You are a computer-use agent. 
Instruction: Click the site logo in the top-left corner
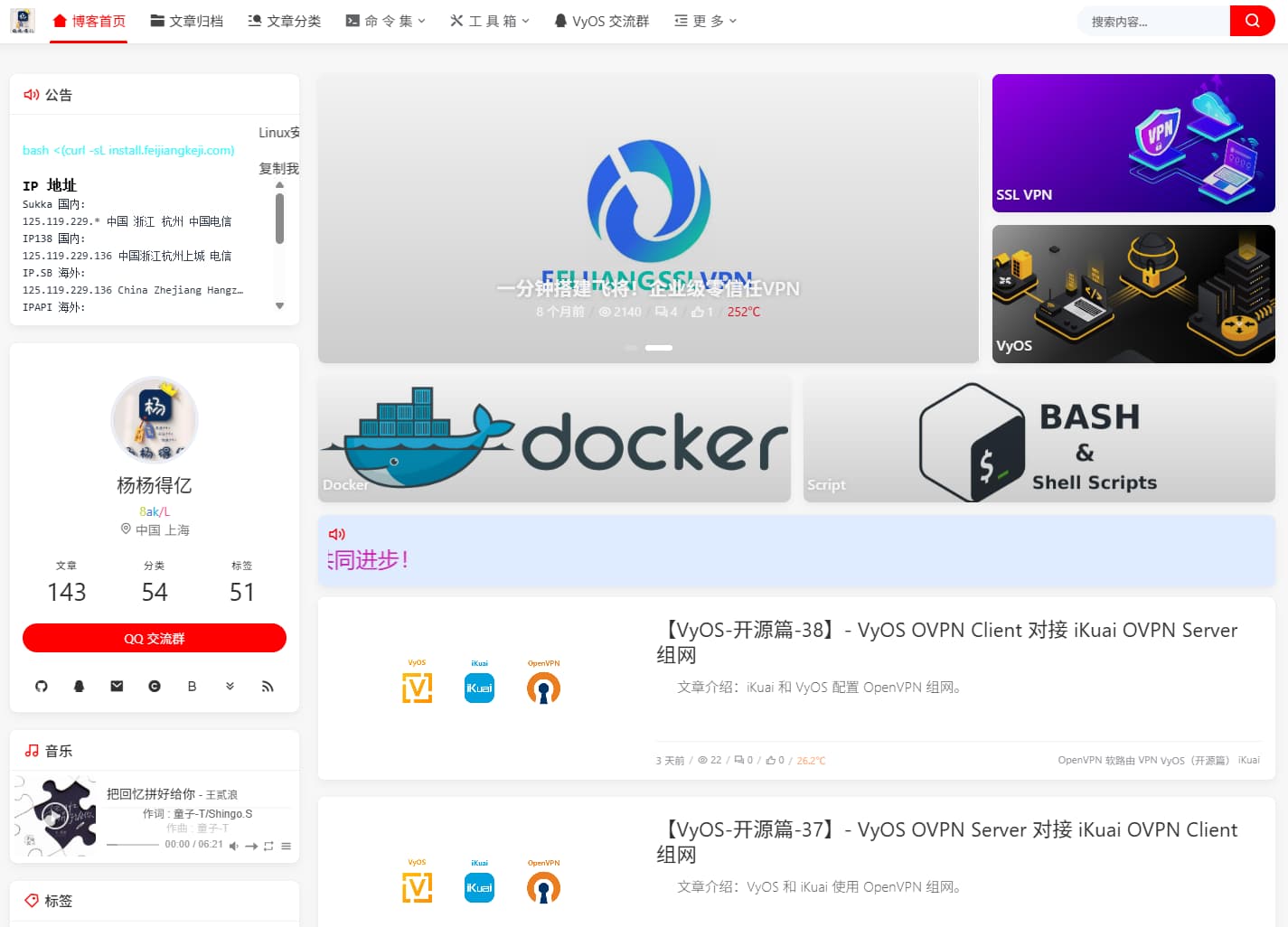click(x=23, y=20)
